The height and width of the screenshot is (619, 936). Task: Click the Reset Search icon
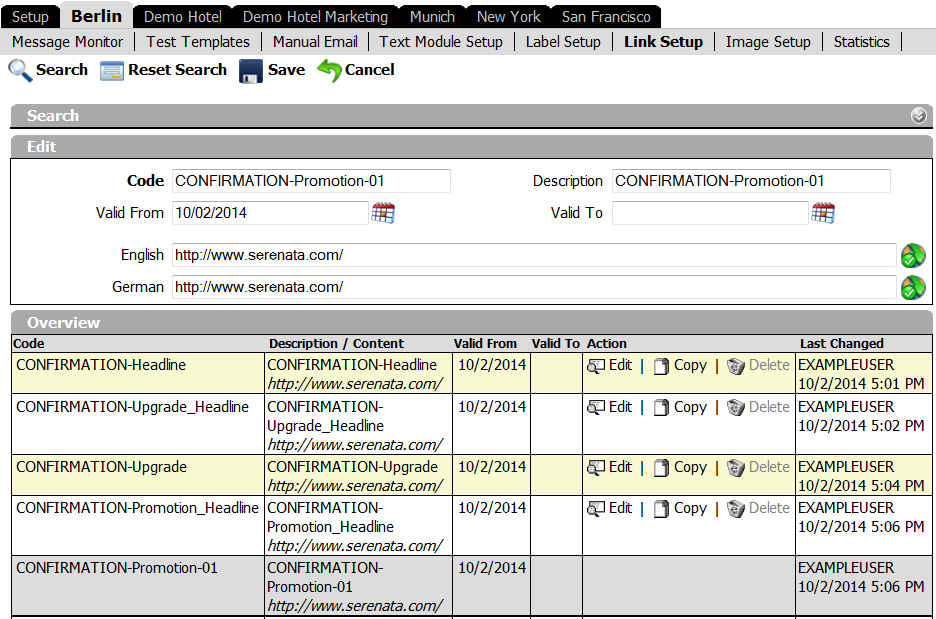pos(112,71)
